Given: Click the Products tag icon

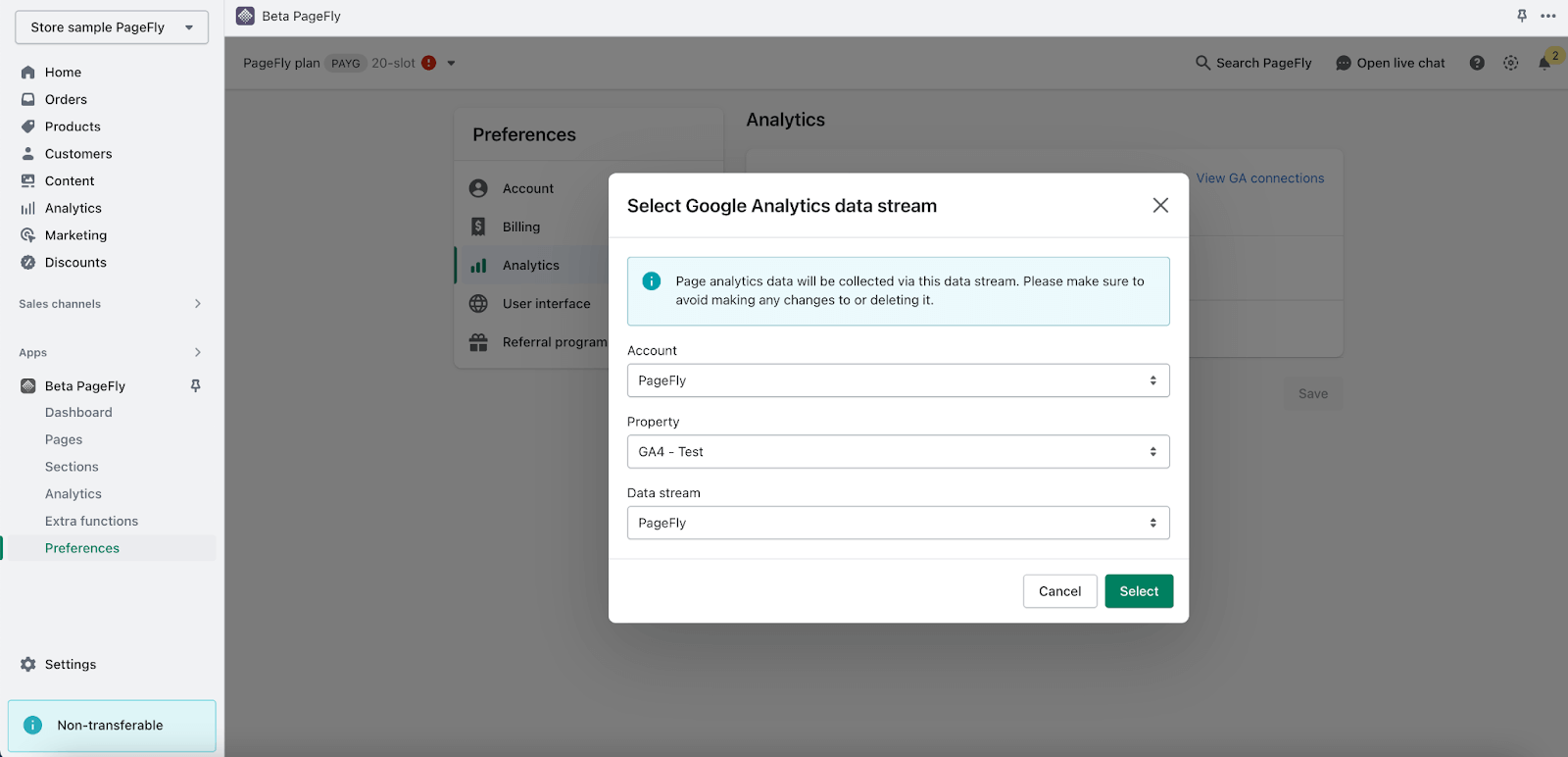Looking at the screenshot, I should pos(27,126).
